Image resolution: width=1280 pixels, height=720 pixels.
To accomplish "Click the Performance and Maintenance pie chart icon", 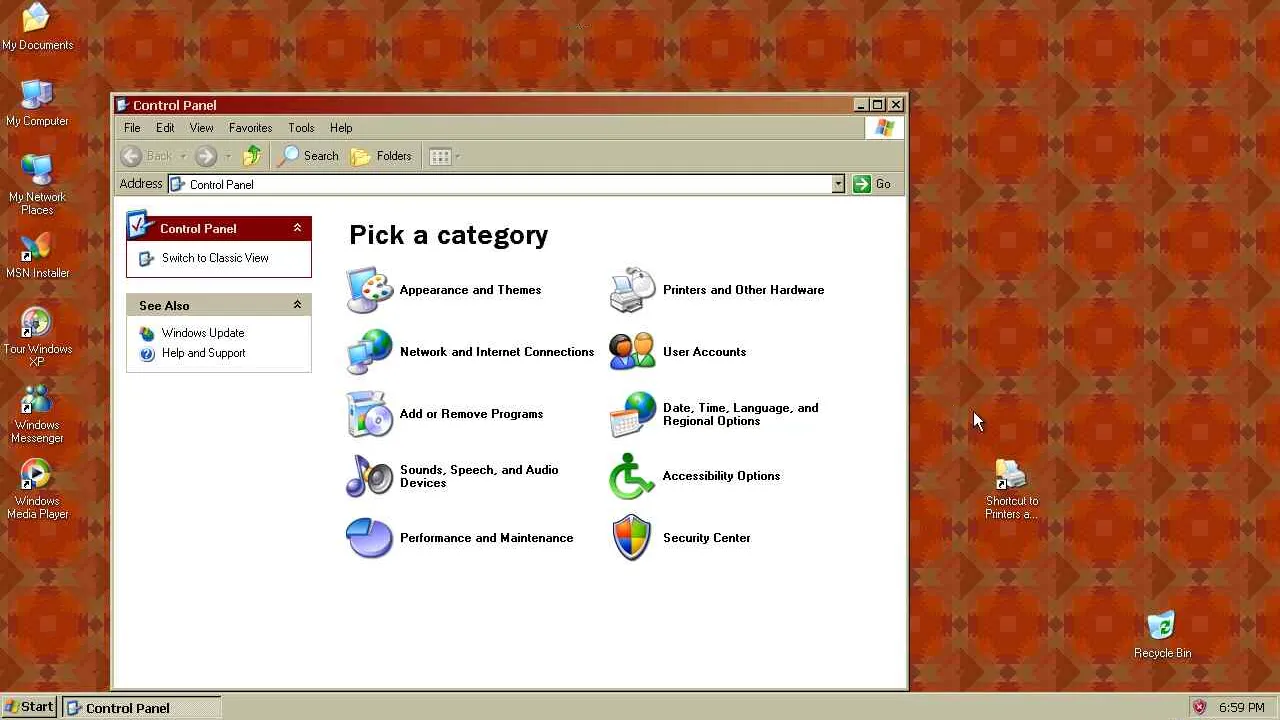I will point(370,538).
